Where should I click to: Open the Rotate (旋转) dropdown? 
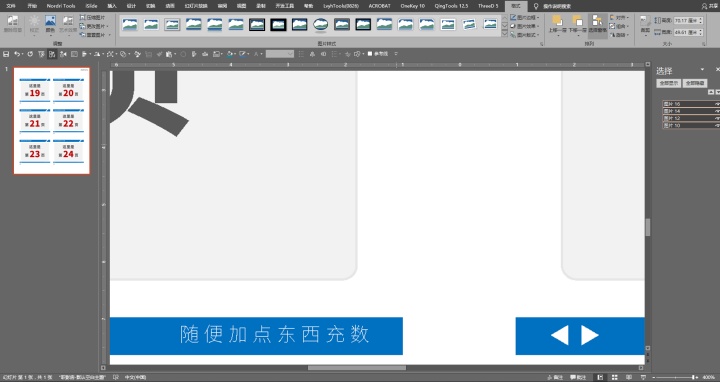pos(619,35)
